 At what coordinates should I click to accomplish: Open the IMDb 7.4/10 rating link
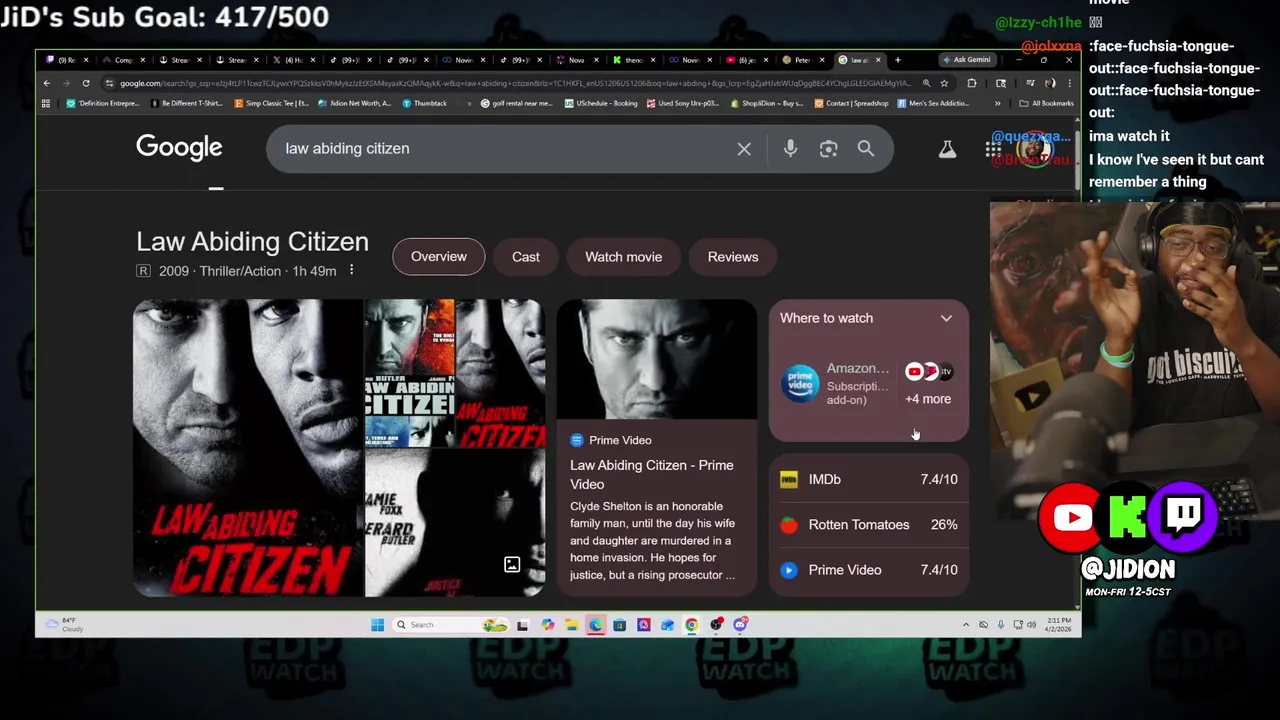click(868, 479)
